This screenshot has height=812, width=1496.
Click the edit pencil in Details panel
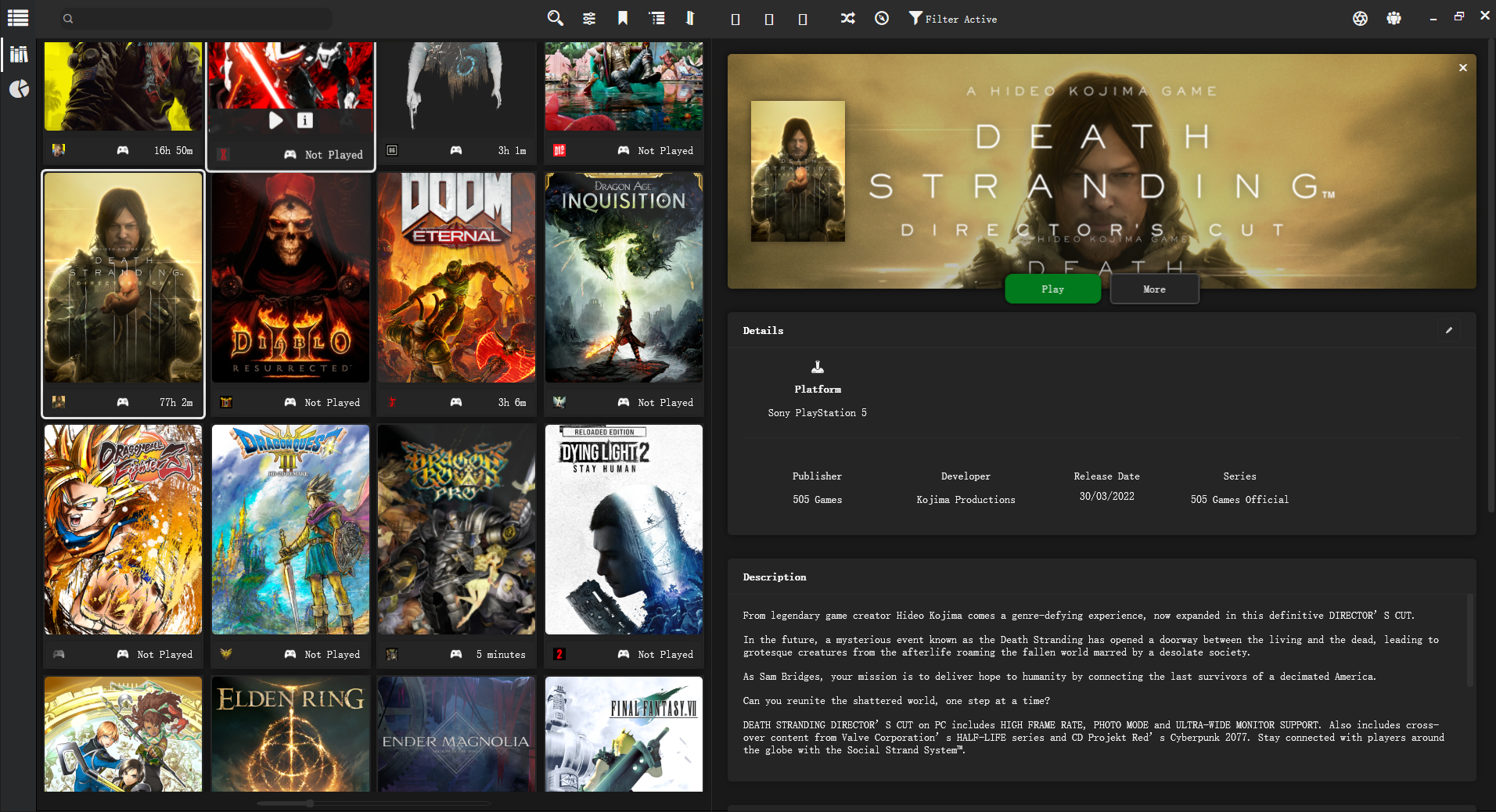[x=1449, y=330]
